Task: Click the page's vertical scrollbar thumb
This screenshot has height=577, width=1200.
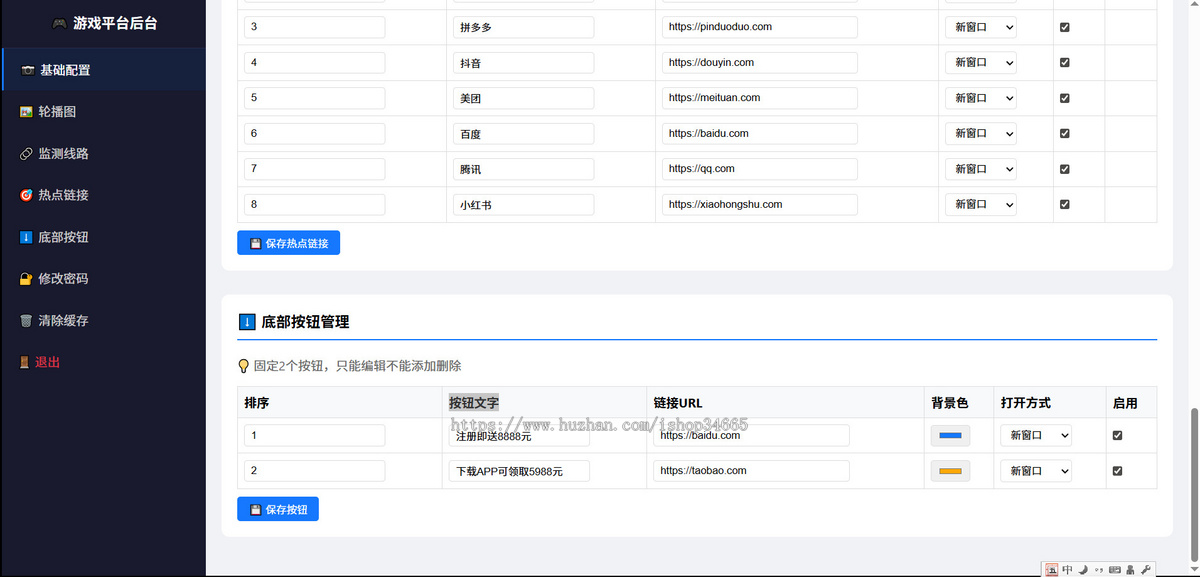Action: [1194, 484]
